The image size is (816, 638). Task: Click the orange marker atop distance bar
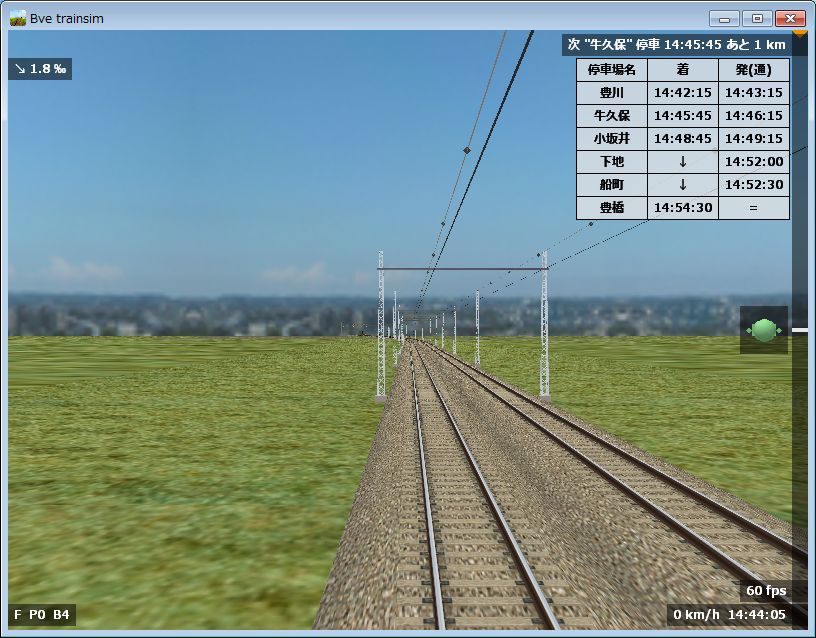800,34
